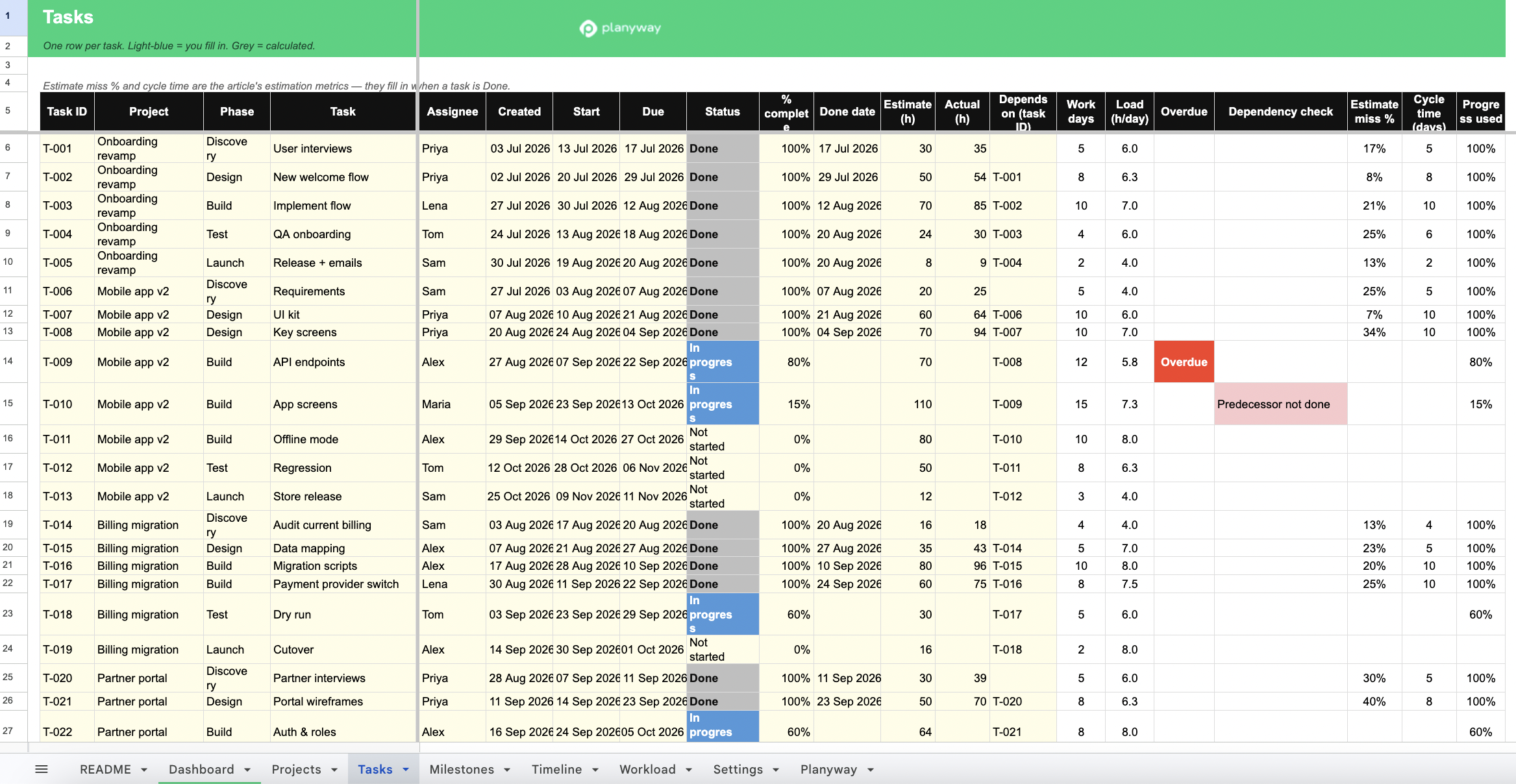Select the T-010 Task ID cell
This screenshot has height=784, width=1516.
pos(67,404)
